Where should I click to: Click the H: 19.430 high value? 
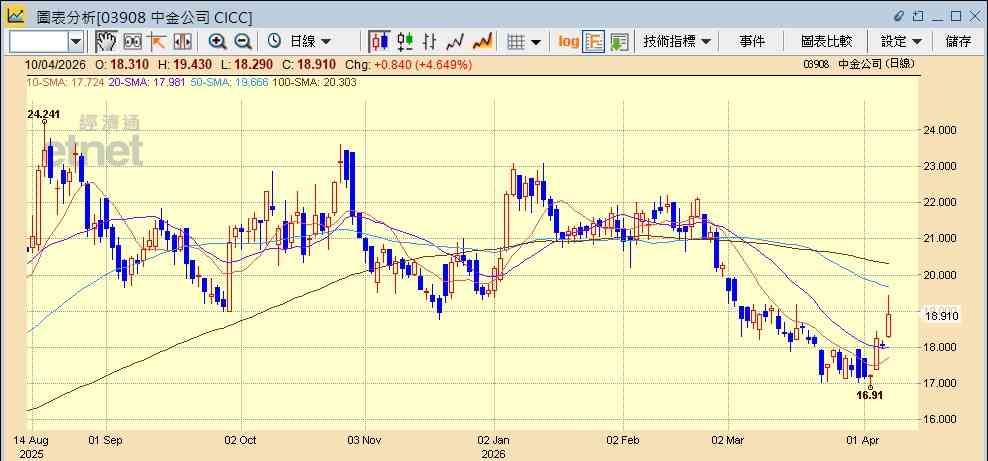186,64
